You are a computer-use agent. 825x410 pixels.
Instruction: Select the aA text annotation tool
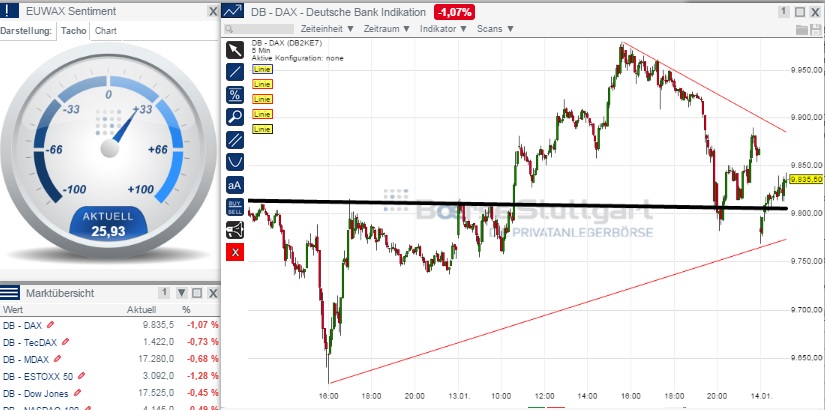tap(235, 185)
